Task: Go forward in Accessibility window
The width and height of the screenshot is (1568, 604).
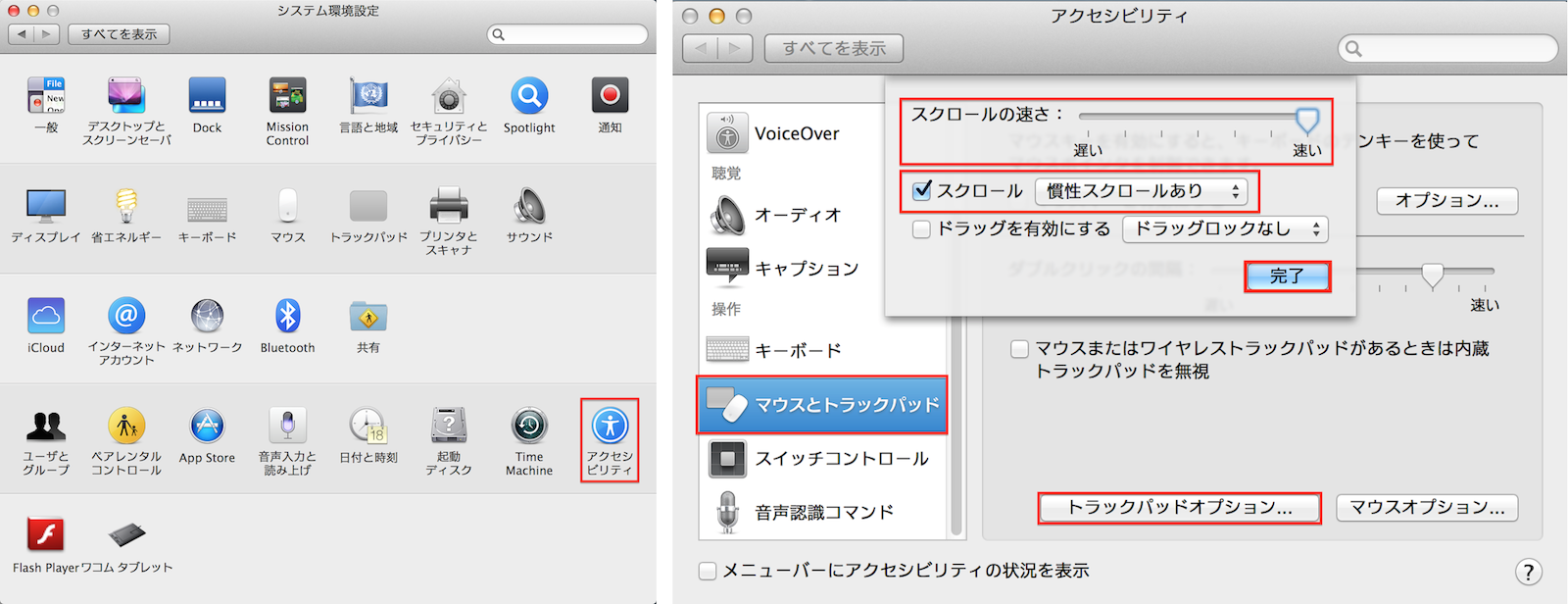Action: 735,48
